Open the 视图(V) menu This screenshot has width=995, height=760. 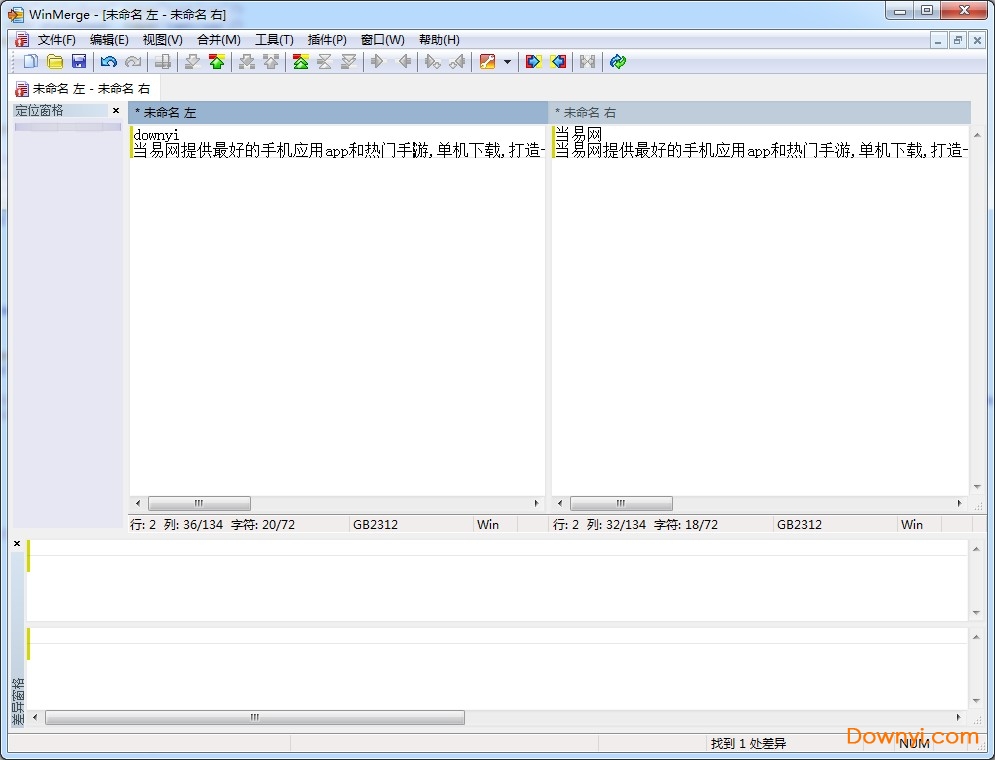click(x=162, y=40)
